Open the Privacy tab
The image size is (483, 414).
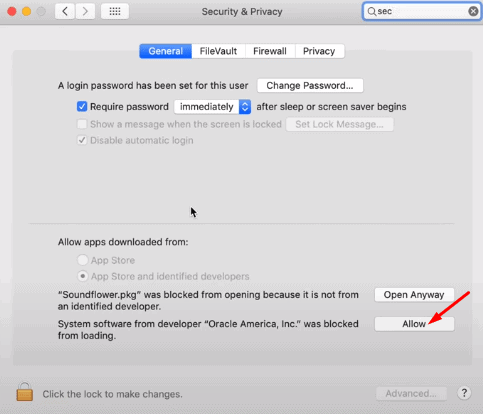tap(319, 51)
